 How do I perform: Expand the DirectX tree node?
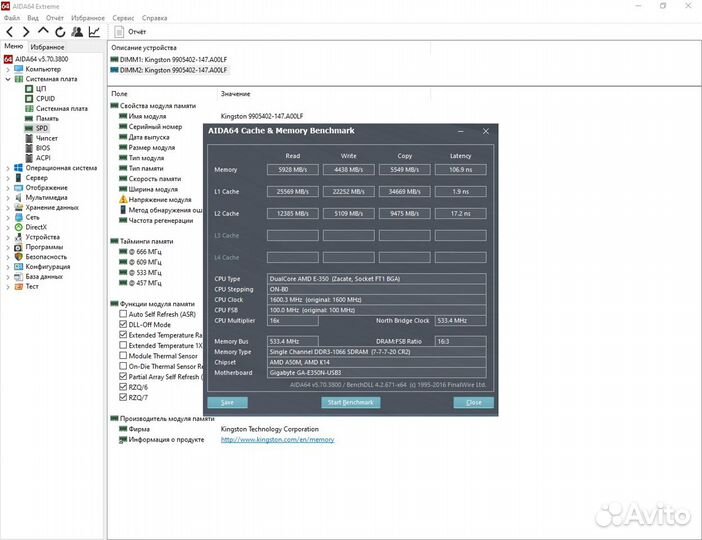click(x=8, y=227)
